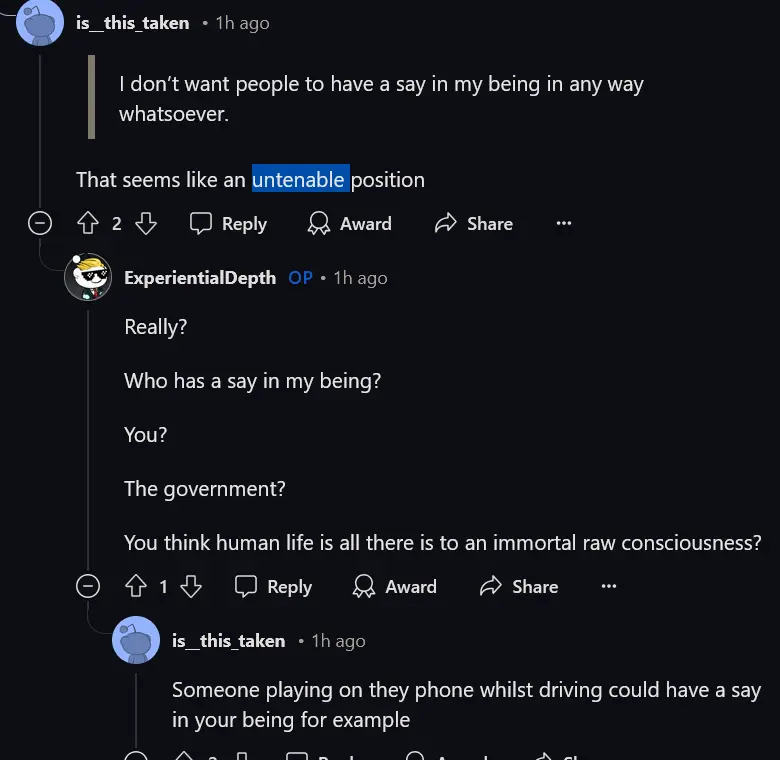Image resolution: width=780 pixels, height=760 pixels.
Task: Award the untenable position comment
Action: [x=350, y=224]
